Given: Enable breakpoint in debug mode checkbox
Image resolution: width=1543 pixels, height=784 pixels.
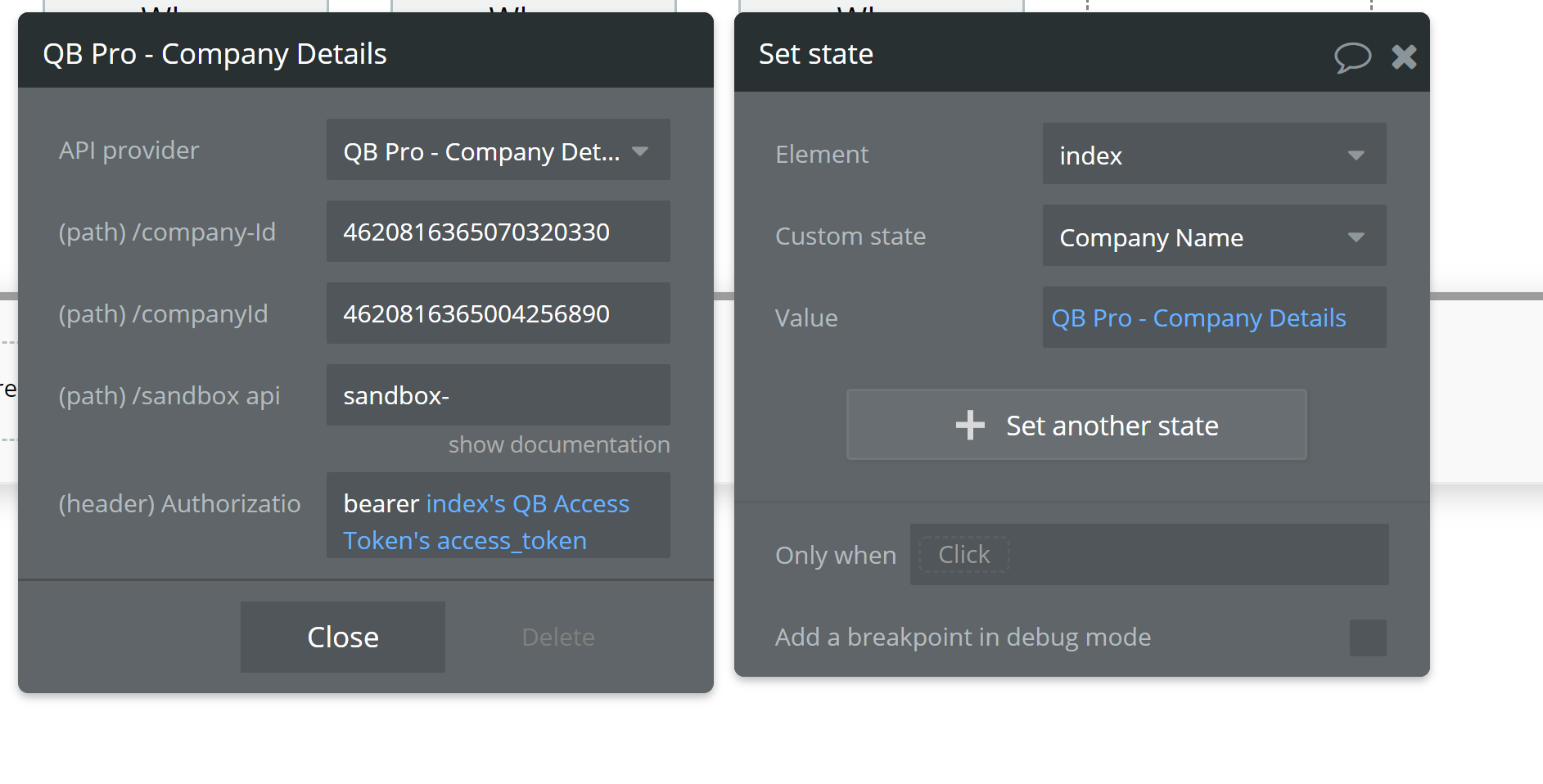Looking at the screenshot, I should pyautogui.click(x=1368, y=638).
